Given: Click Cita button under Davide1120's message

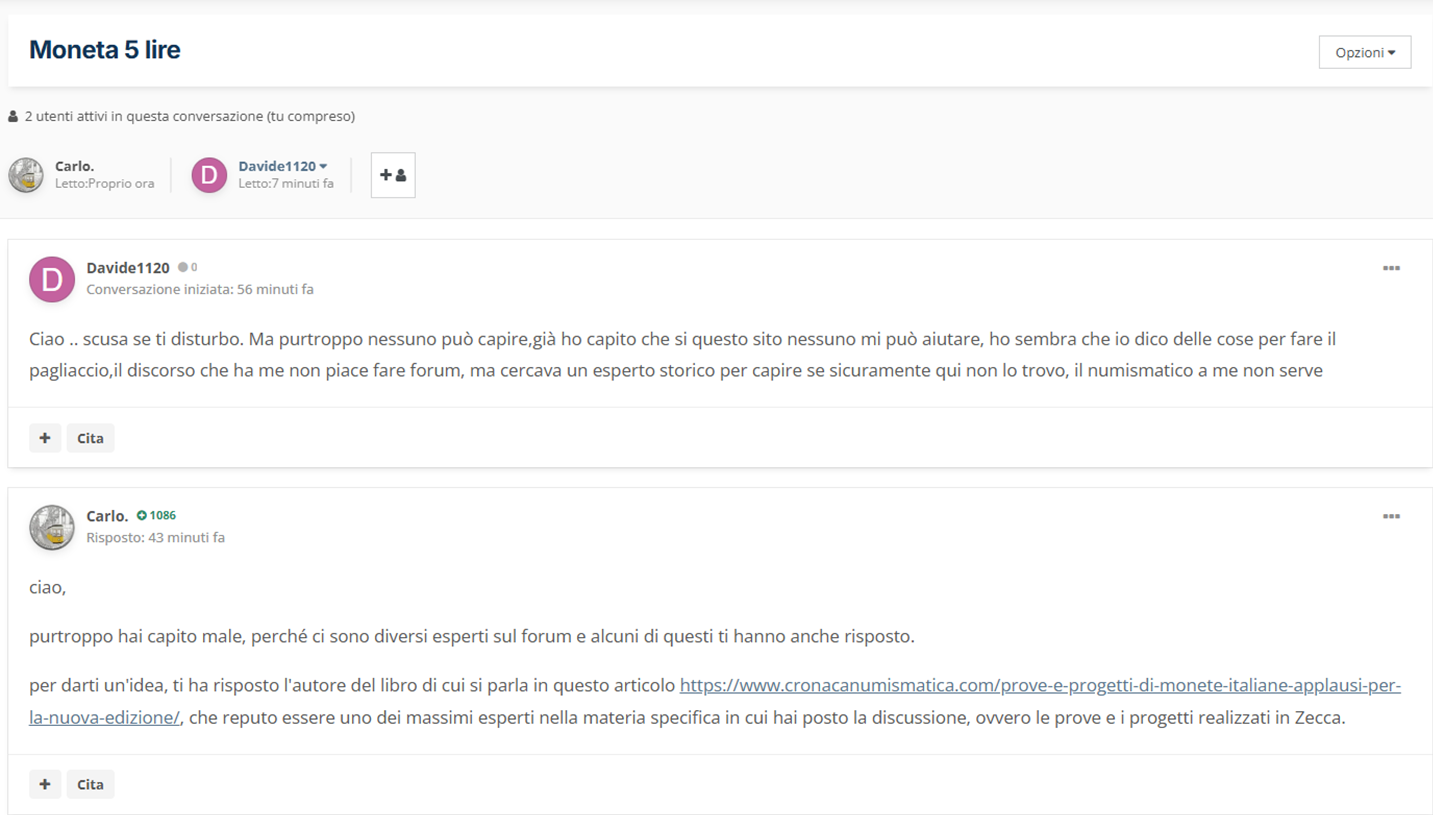Looking at the screenshot, I should (x=90, y=438).
